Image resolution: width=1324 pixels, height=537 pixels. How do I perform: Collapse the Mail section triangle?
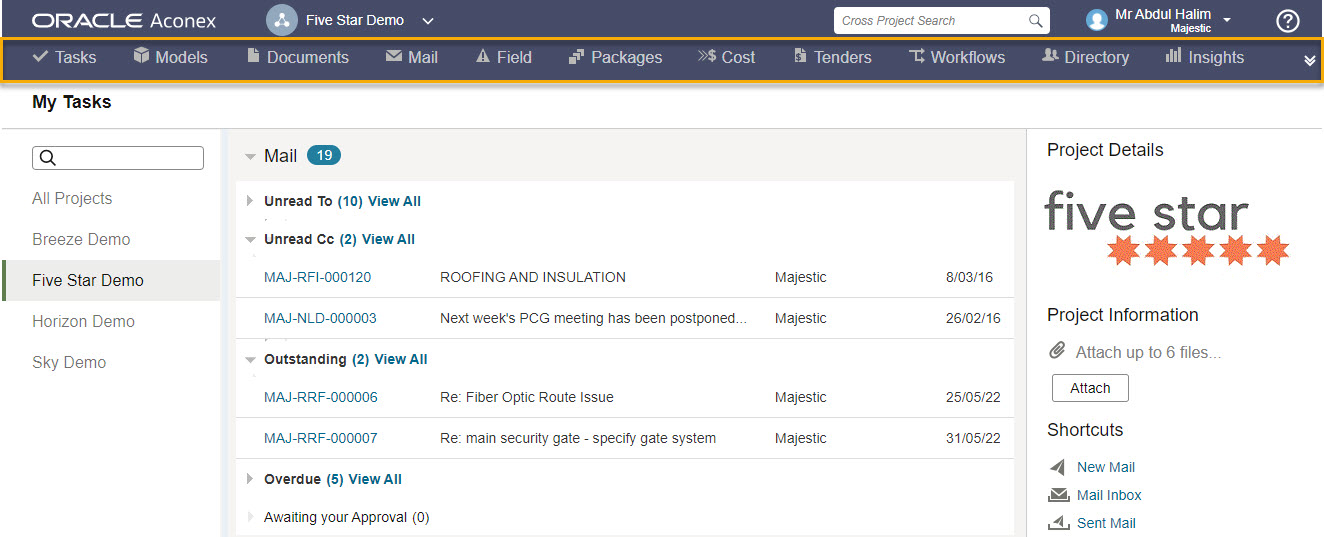click(x=250, y=157)
